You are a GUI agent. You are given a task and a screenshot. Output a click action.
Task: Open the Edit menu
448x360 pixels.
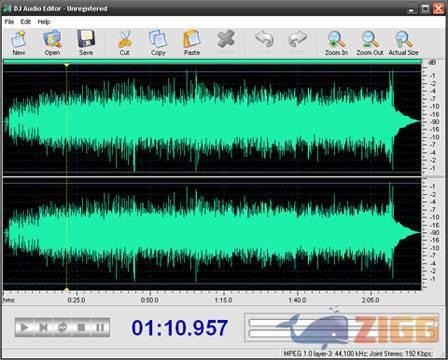(x=26, y=22)
